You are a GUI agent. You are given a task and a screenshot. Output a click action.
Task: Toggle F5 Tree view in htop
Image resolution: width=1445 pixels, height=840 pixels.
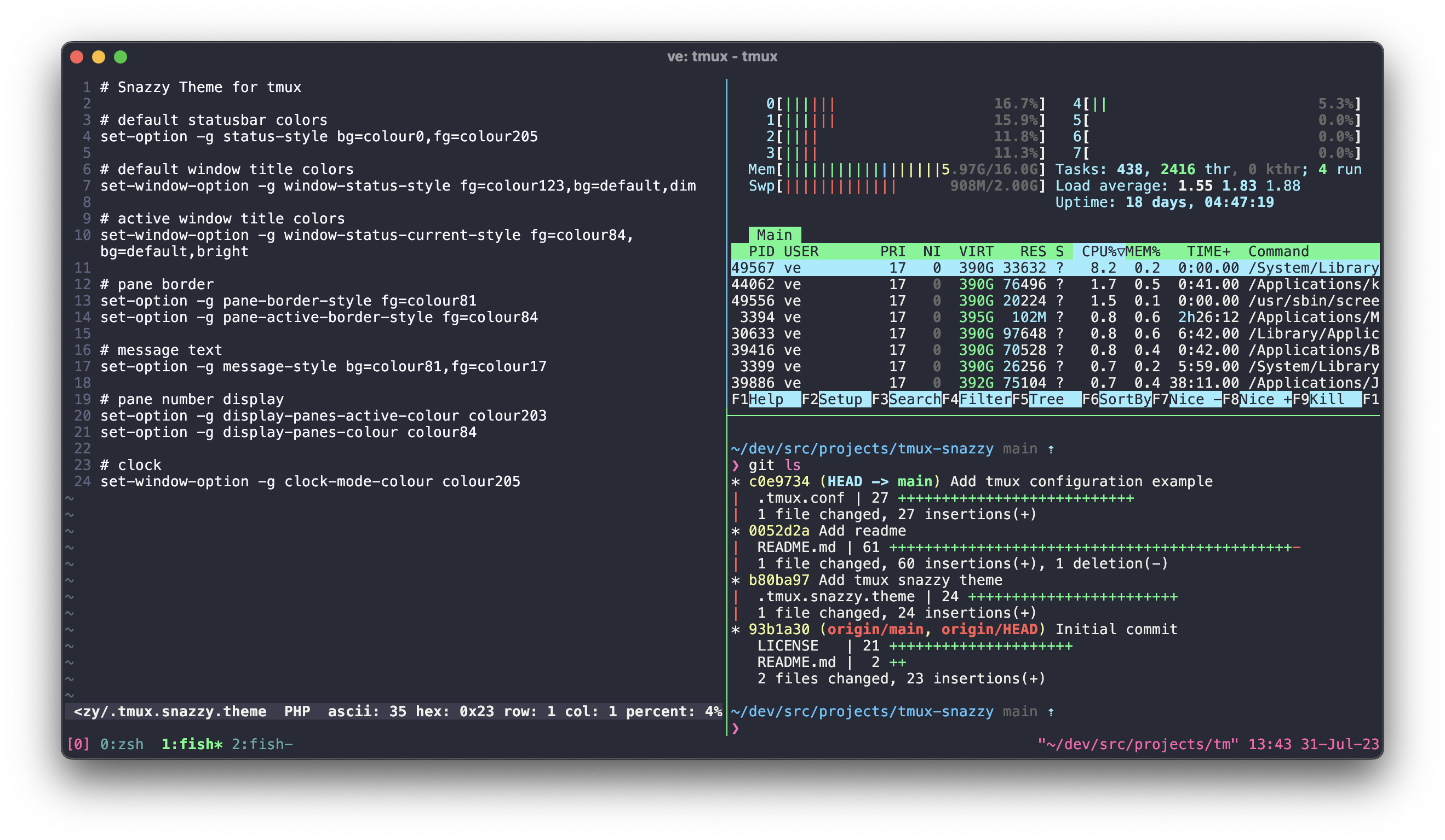tap(1046, 400)
